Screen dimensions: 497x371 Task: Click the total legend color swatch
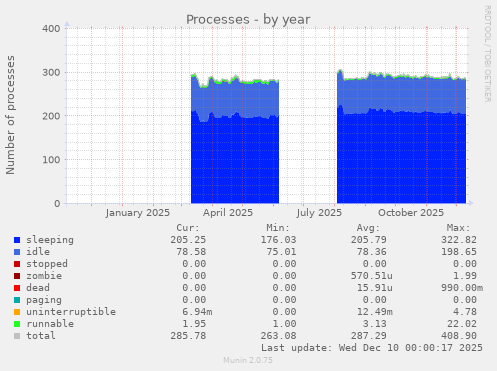pyautogui.click(x=17, y=336)
